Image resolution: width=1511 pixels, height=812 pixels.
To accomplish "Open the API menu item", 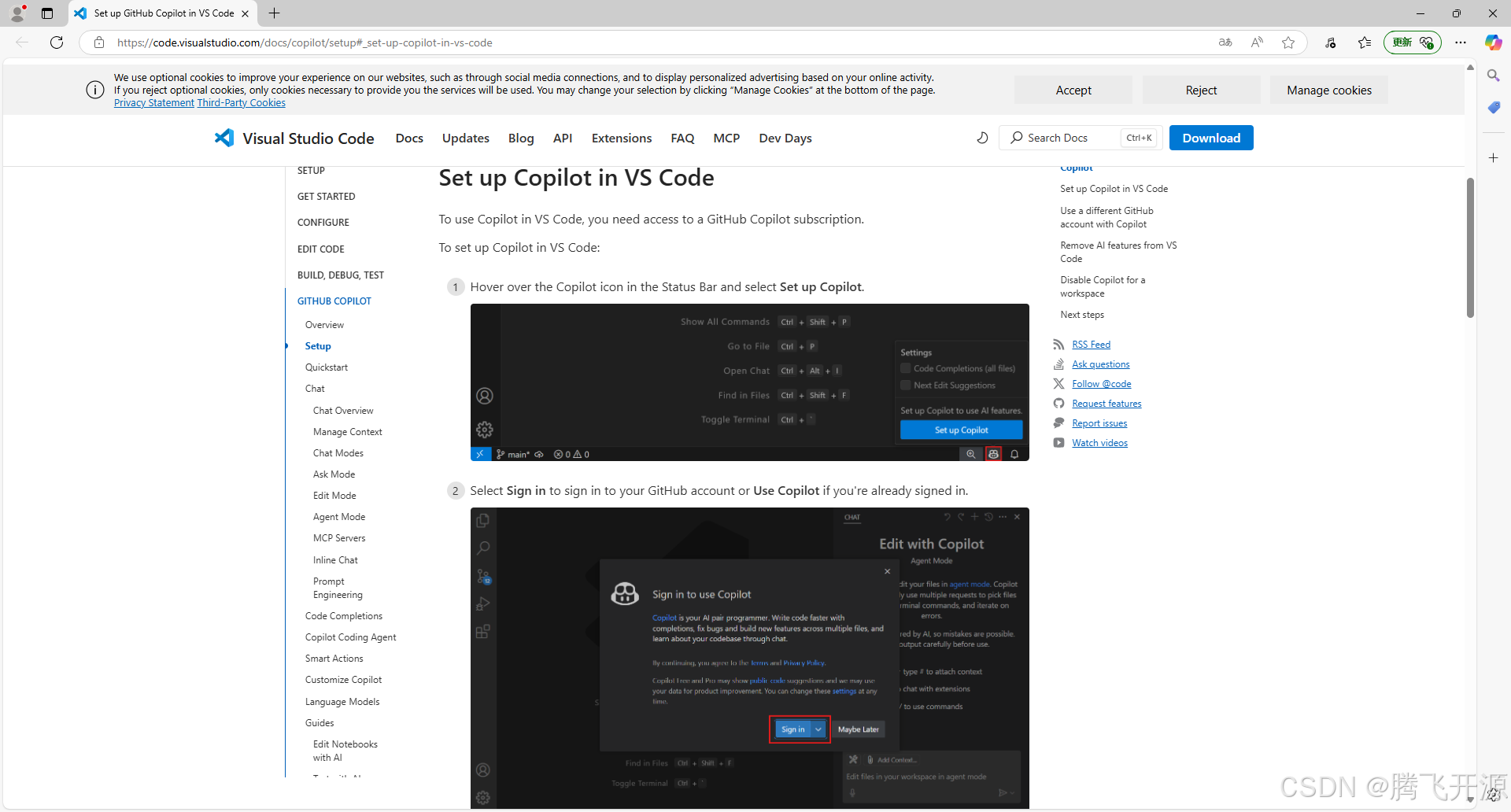I will [x=563, y=138].
